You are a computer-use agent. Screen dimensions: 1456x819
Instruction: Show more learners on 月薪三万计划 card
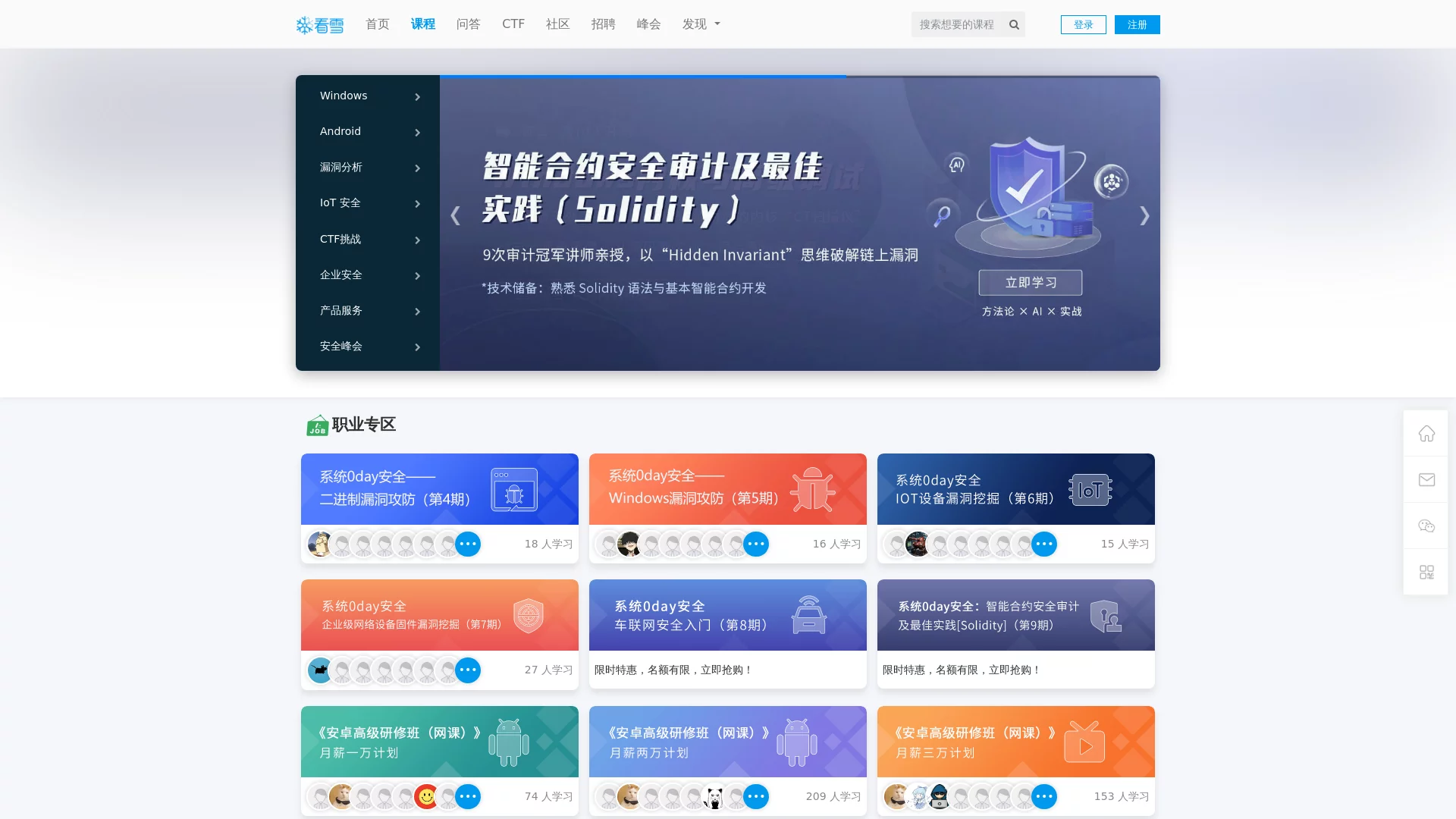pyautogui.click(x=1043, y=796)
